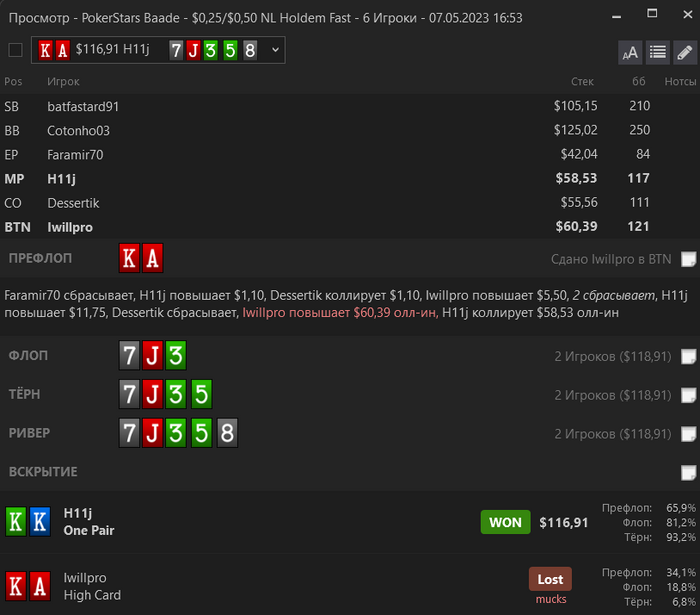Select player H11j in MP row

pos(350,179)
